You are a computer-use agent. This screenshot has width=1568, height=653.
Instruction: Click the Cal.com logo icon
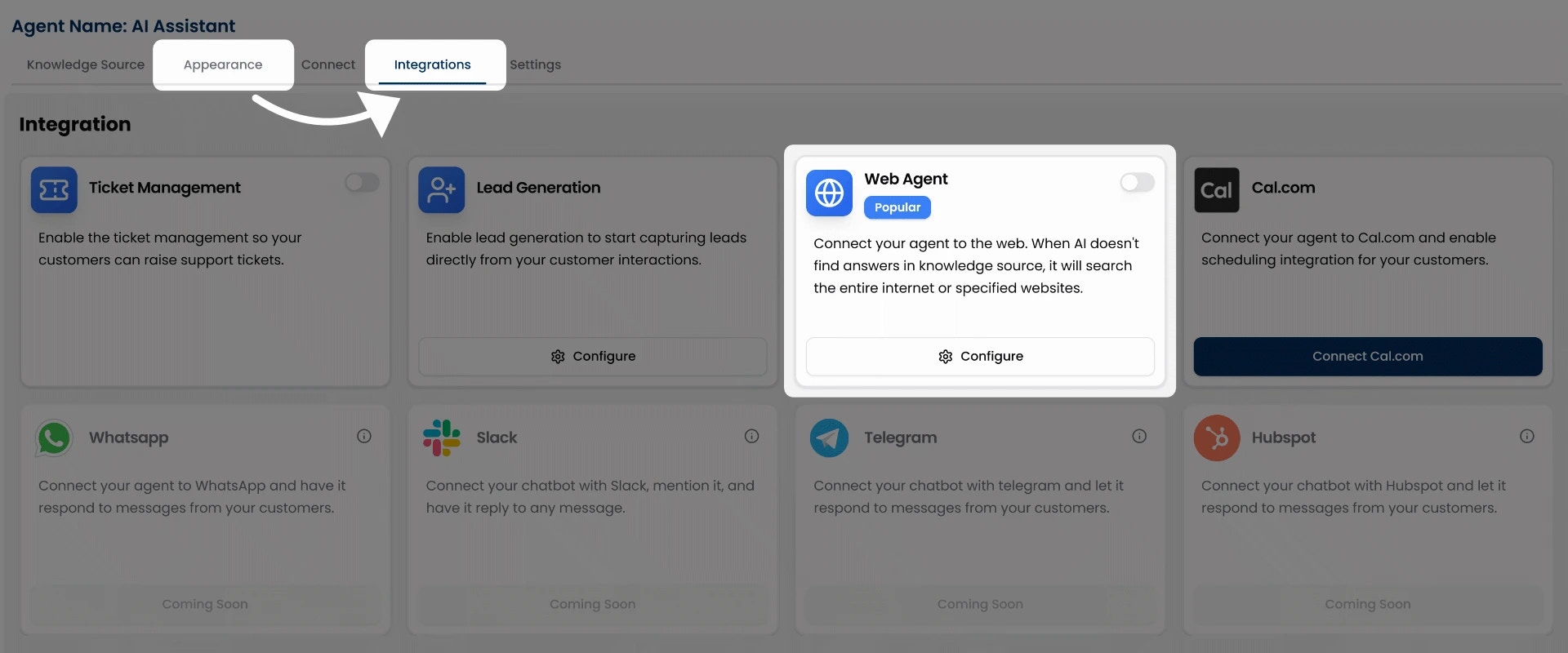[1217, 190]
